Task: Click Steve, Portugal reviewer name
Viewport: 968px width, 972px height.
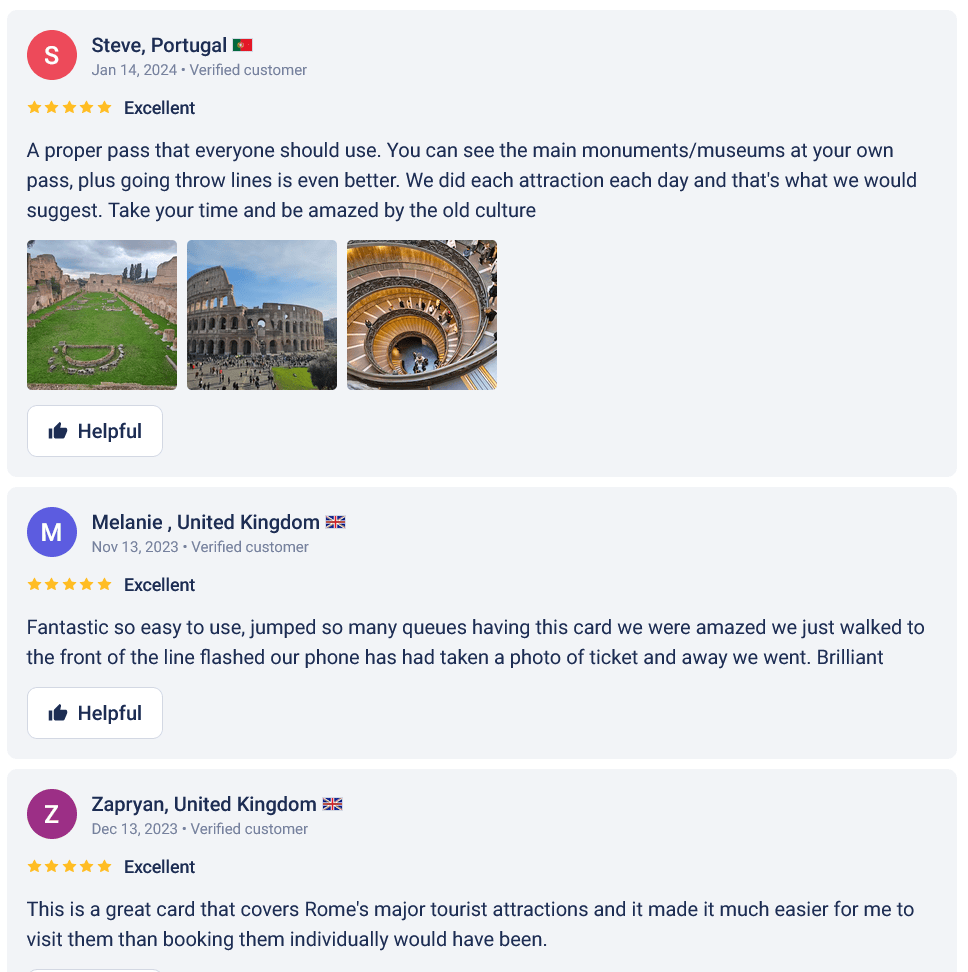Action: tap(158, 44)
